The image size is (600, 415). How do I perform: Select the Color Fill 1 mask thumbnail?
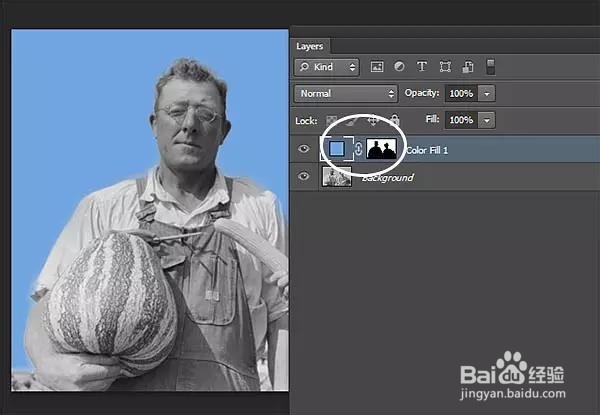382,149
